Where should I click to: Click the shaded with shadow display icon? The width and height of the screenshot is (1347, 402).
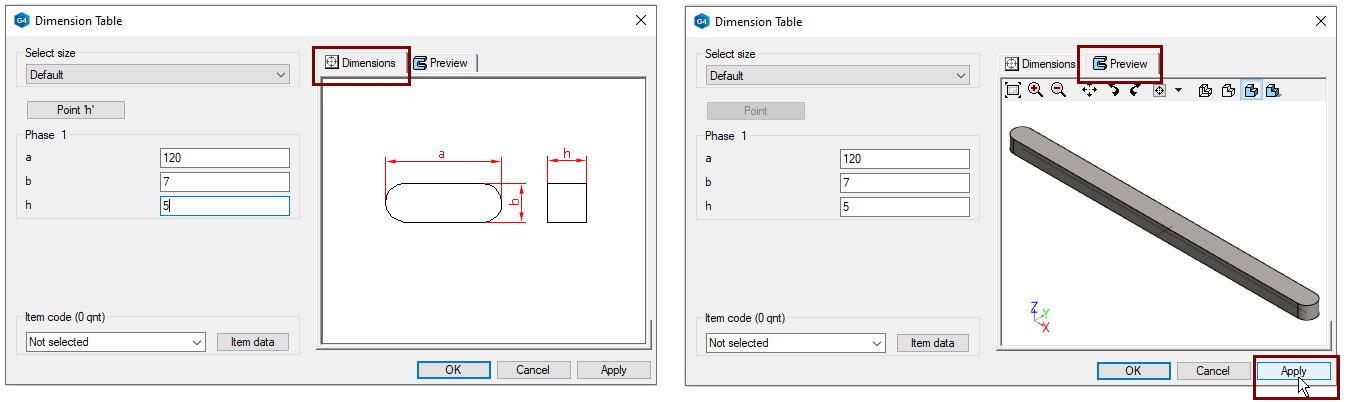[x=1273, y=91]
